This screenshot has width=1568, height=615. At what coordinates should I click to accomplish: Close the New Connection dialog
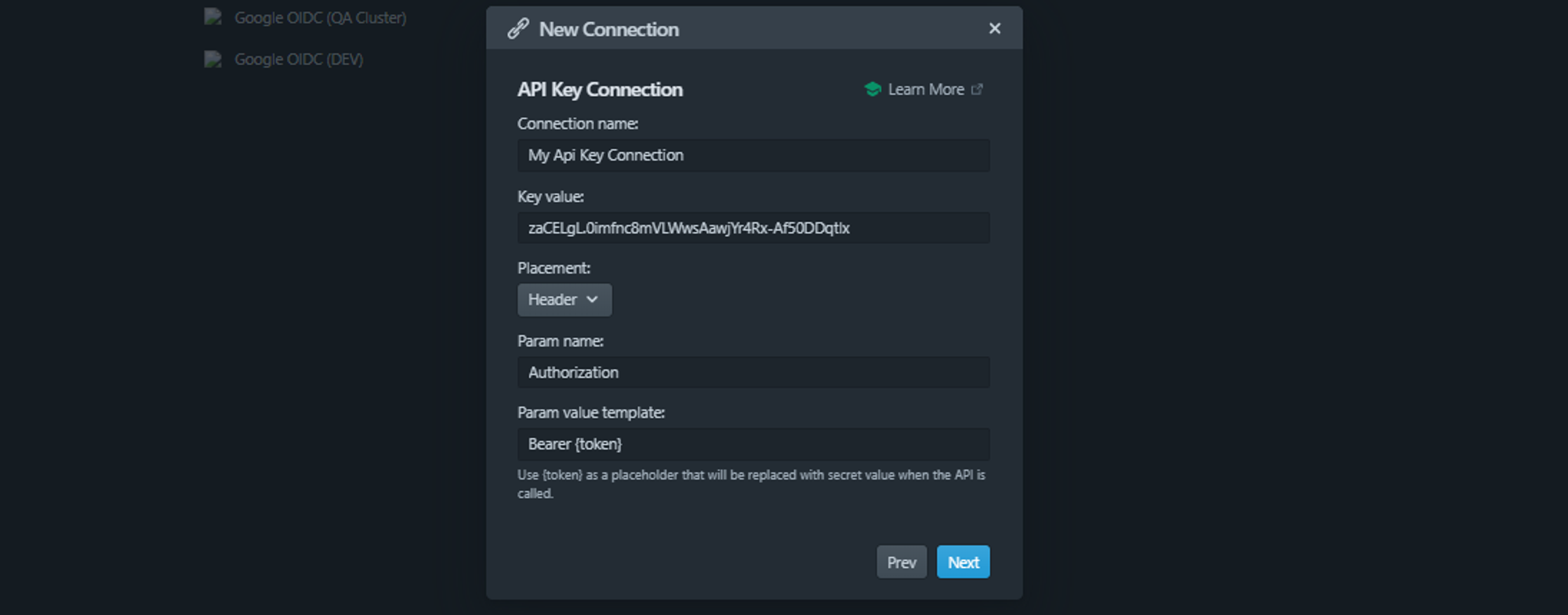click(x=994, y=29)
